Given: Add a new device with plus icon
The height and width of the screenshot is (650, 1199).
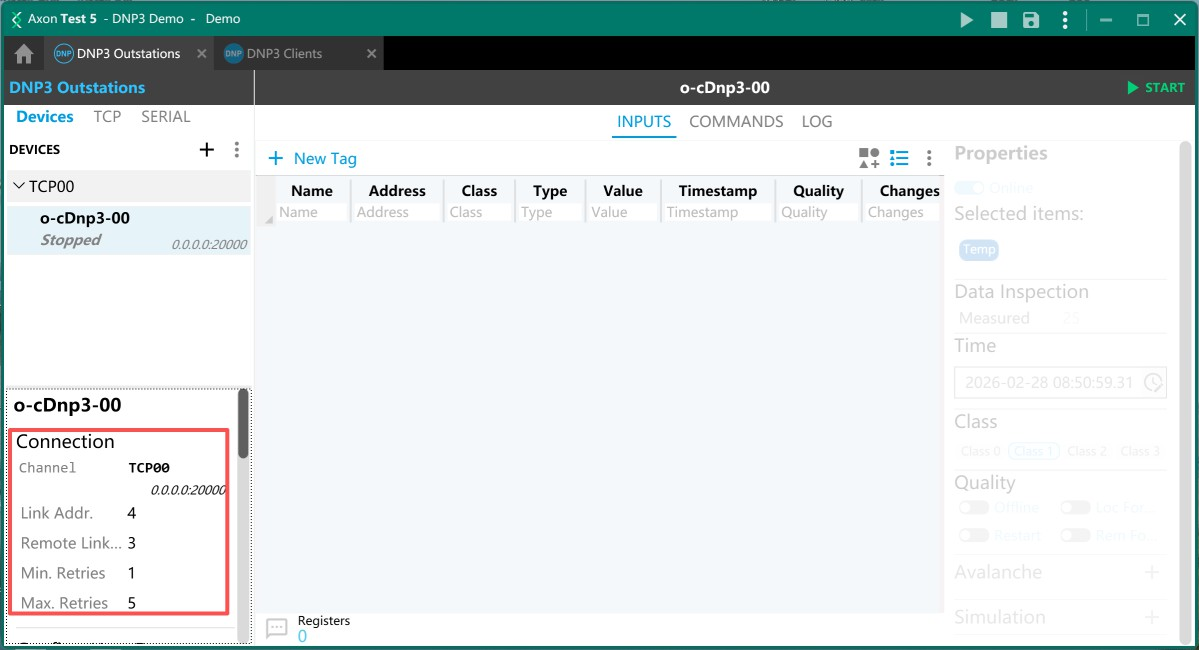Looking at the screenshot, I should [x=207, y=150].
